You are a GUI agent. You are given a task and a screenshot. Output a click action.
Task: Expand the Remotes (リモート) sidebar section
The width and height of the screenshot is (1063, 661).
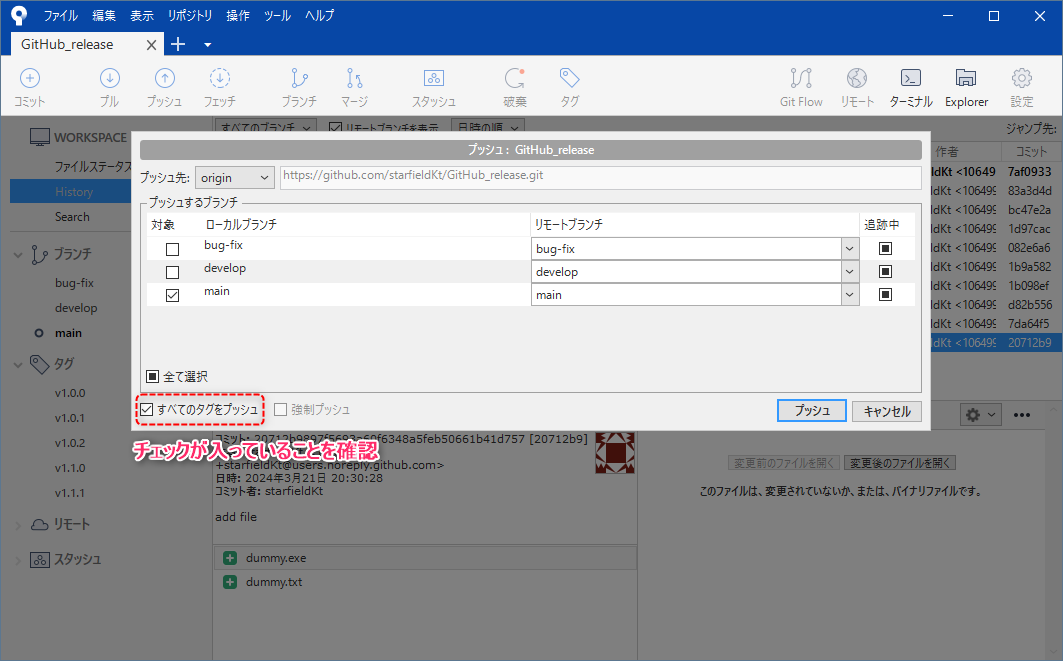[18, 525]
